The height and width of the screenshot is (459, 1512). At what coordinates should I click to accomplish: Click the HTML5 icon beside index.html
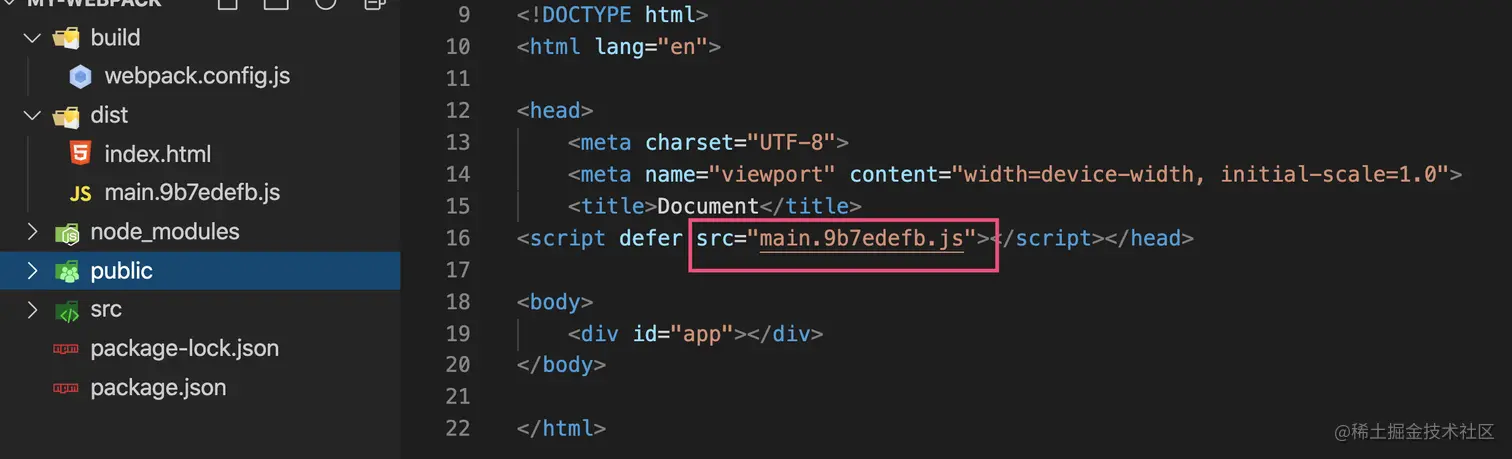(80, 154)
